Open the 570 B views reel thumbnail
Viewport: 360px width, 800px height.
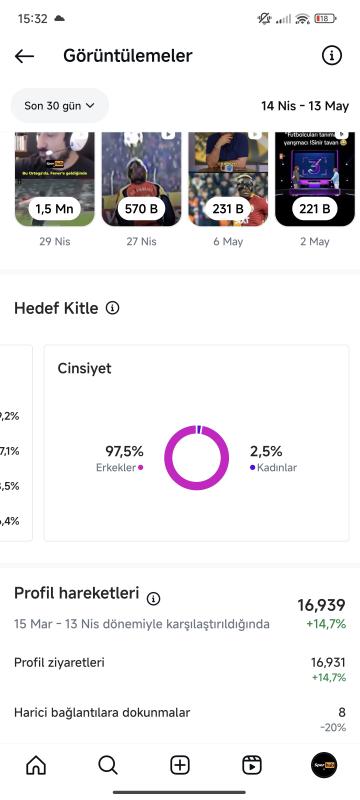pyautogui.click(x=141, y=179)
